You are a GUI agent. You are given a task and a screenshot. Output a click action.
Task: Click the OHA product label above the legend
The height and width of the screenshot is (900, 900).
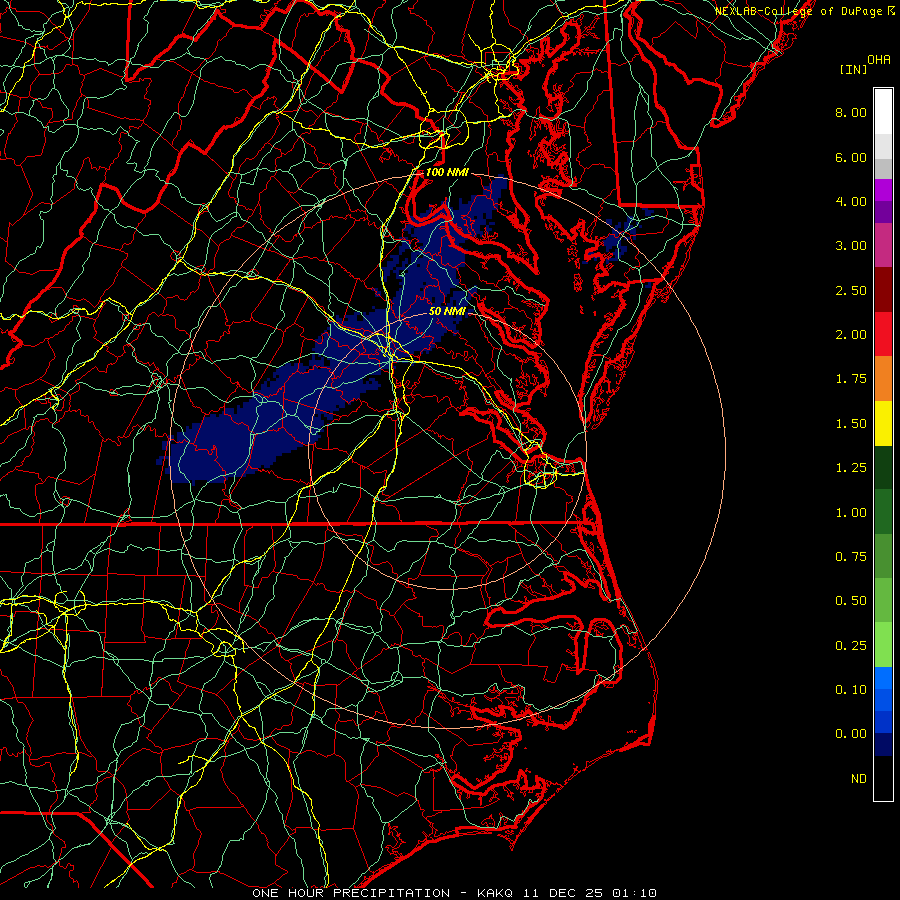[879, 59]
